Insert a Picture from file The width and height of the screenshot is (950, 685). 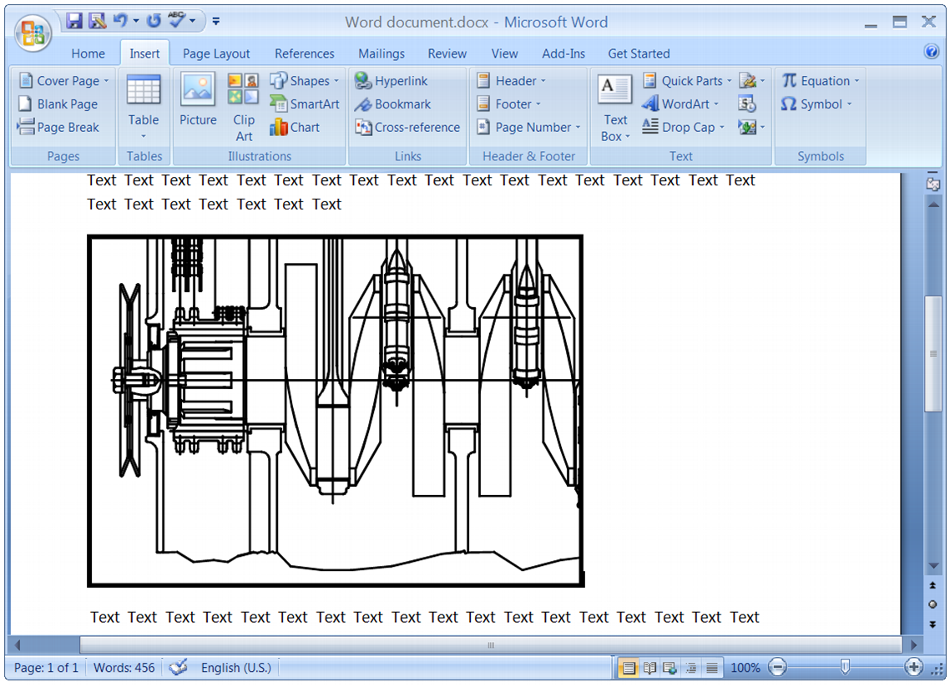[197, 100]
